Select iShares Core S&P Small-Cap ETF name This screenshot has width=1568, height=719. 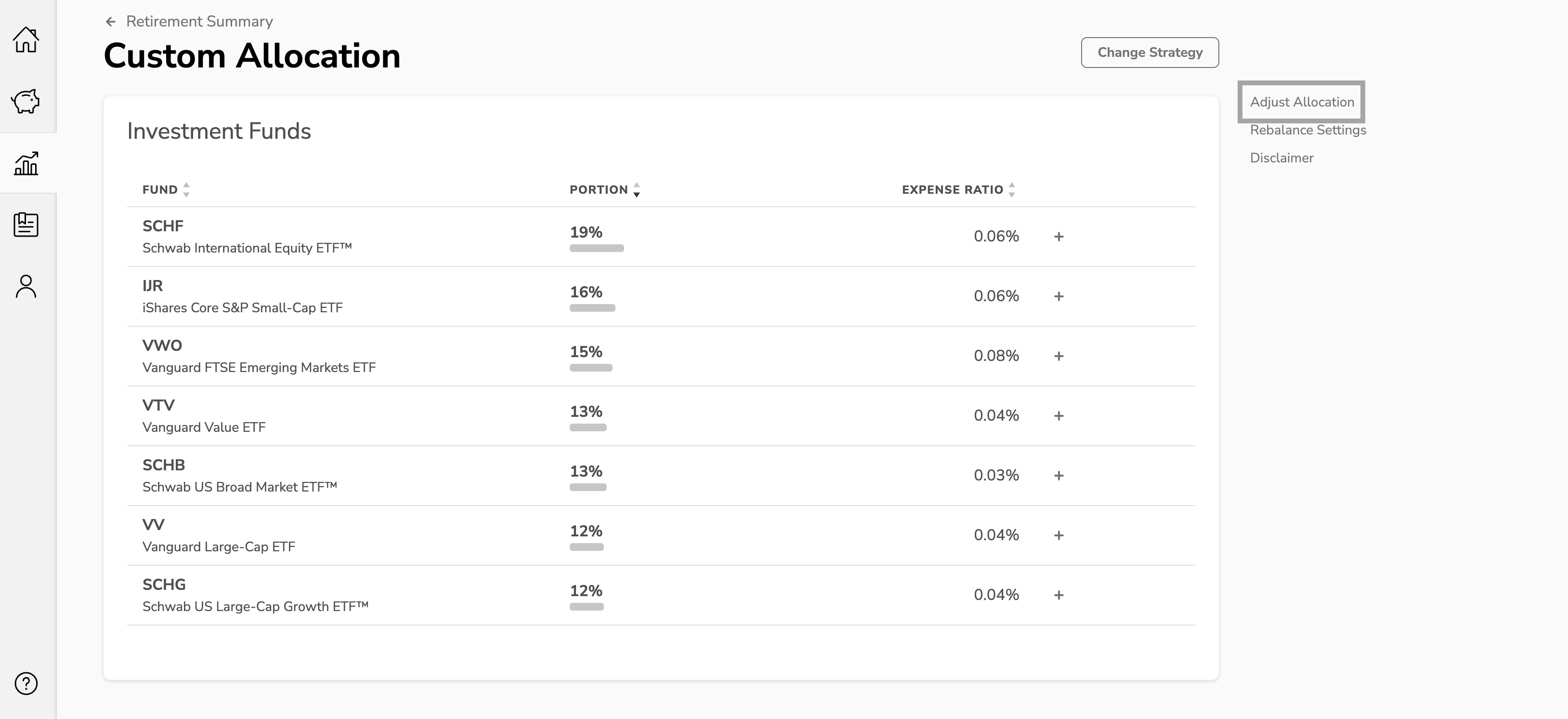[x=242, y=308]
